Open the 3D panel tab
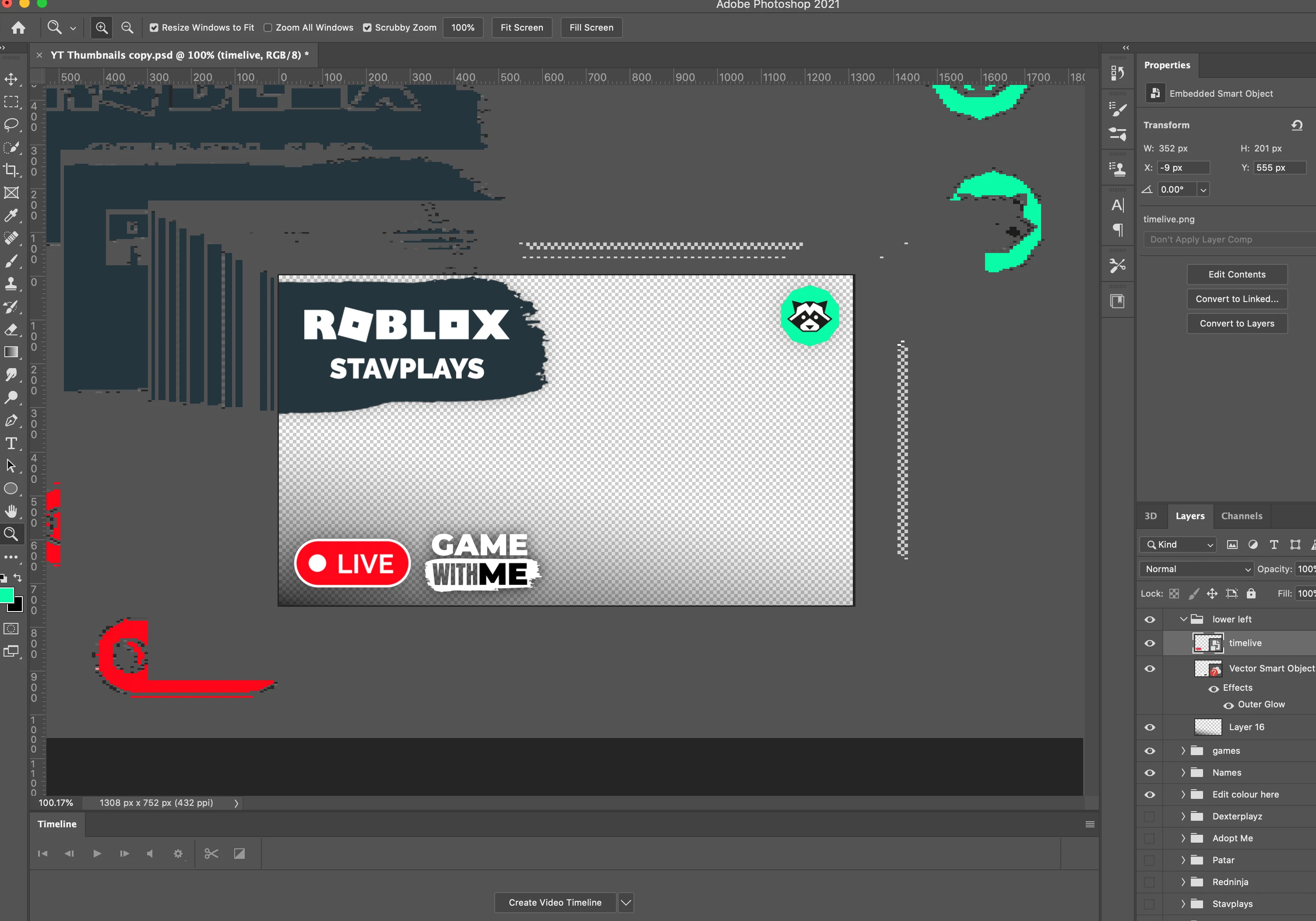1316x921 pixels. [x=1151, y=516]
